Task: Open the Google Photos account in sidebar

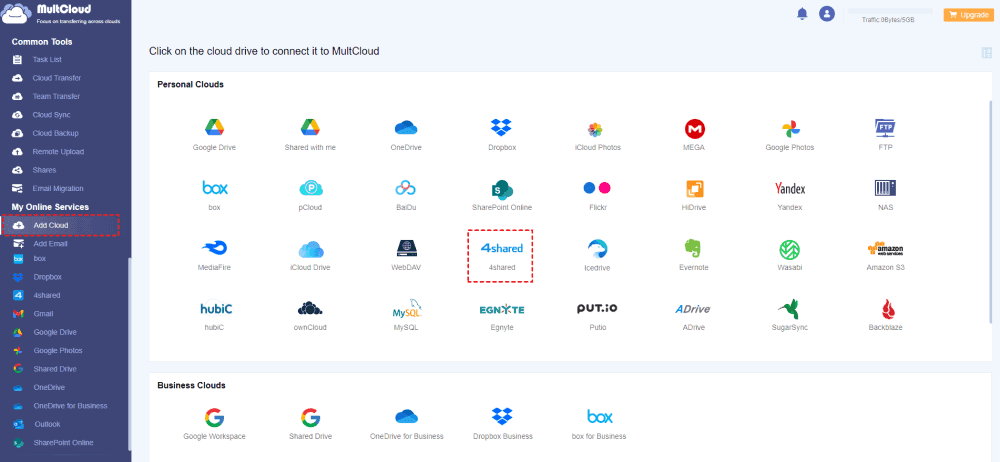Action: pyautogui.click(x=57, y=351)
